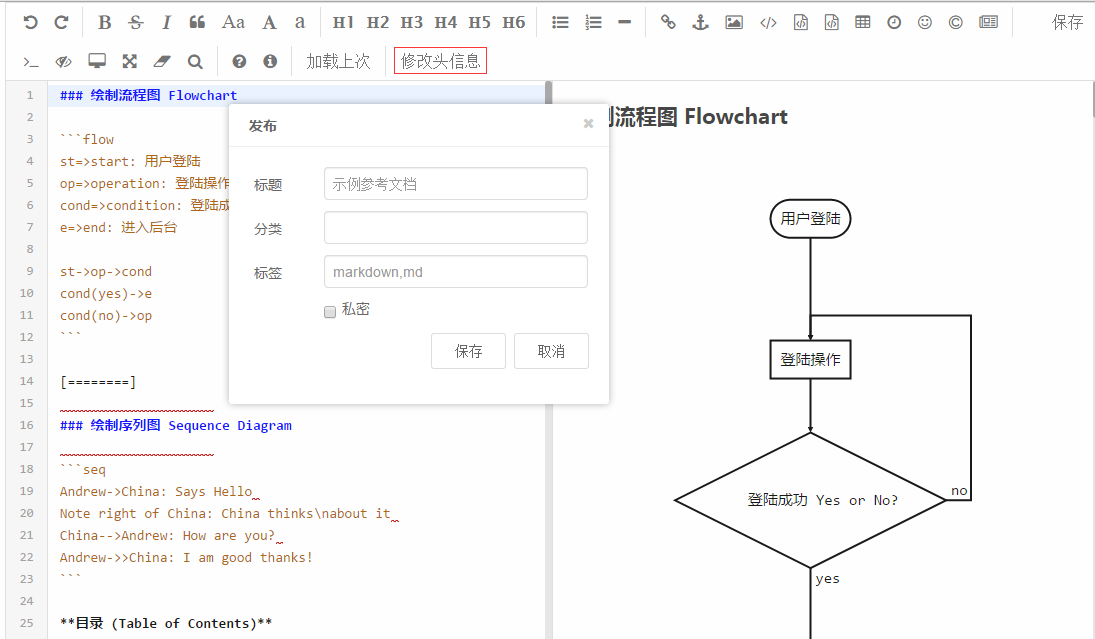Screen dimensions: 1095x639
Task: Click the undo arrow icon
Action: click(x=30, y=22)
